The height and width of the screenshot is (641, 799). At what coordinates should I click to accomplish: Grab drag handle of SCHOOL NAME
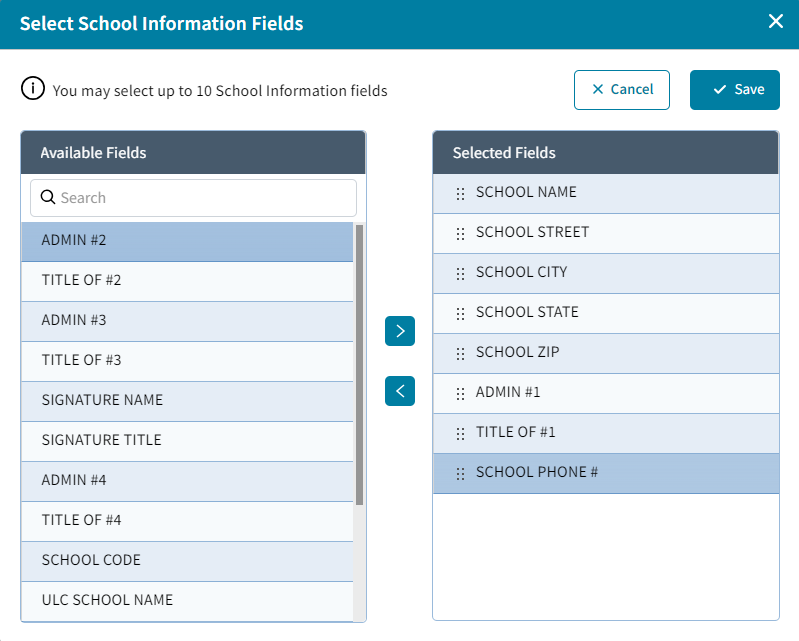[460, 193]
